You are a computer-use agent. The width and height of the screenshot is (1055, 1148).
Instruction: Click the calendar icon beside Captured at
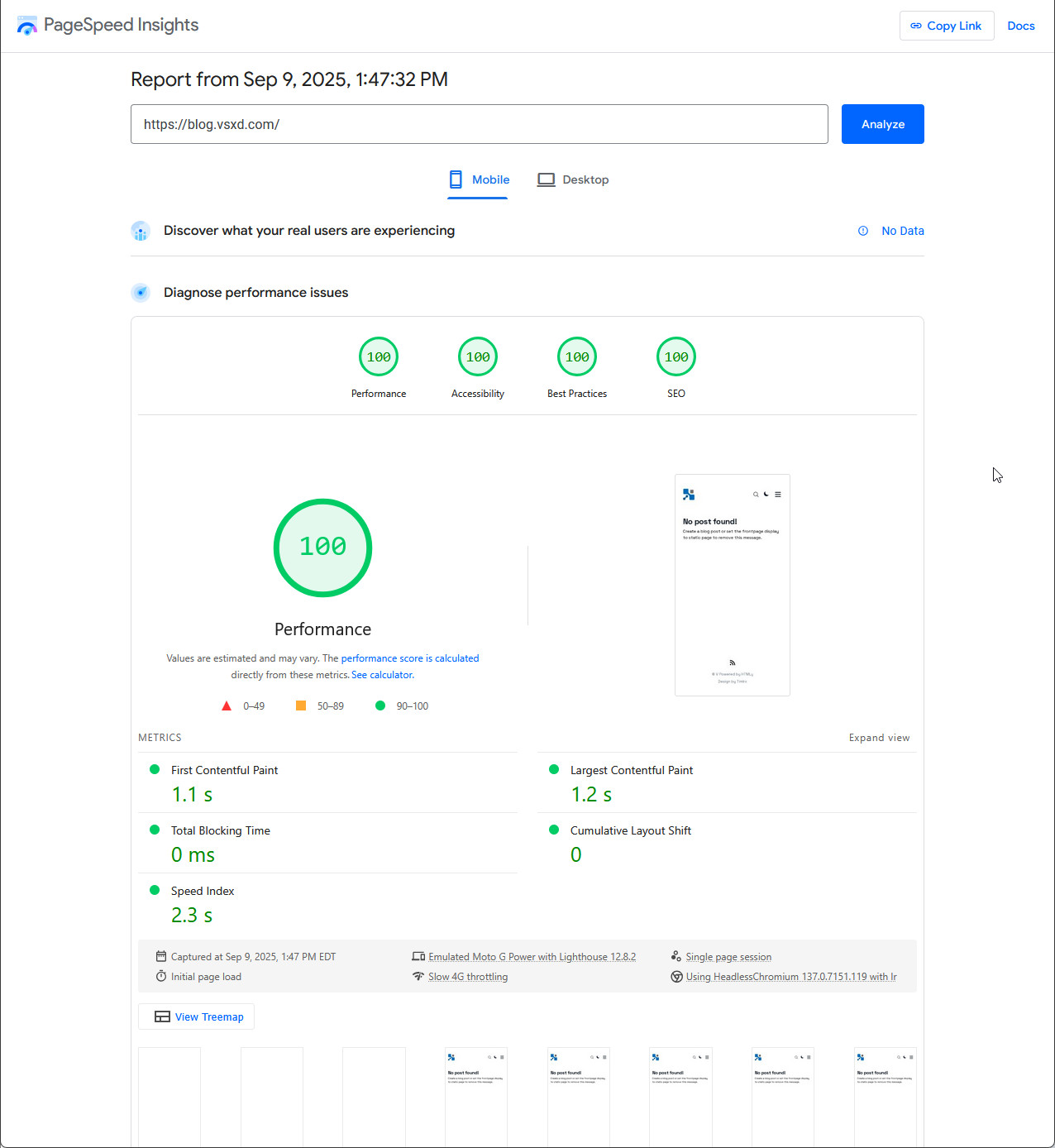(161, 956)
